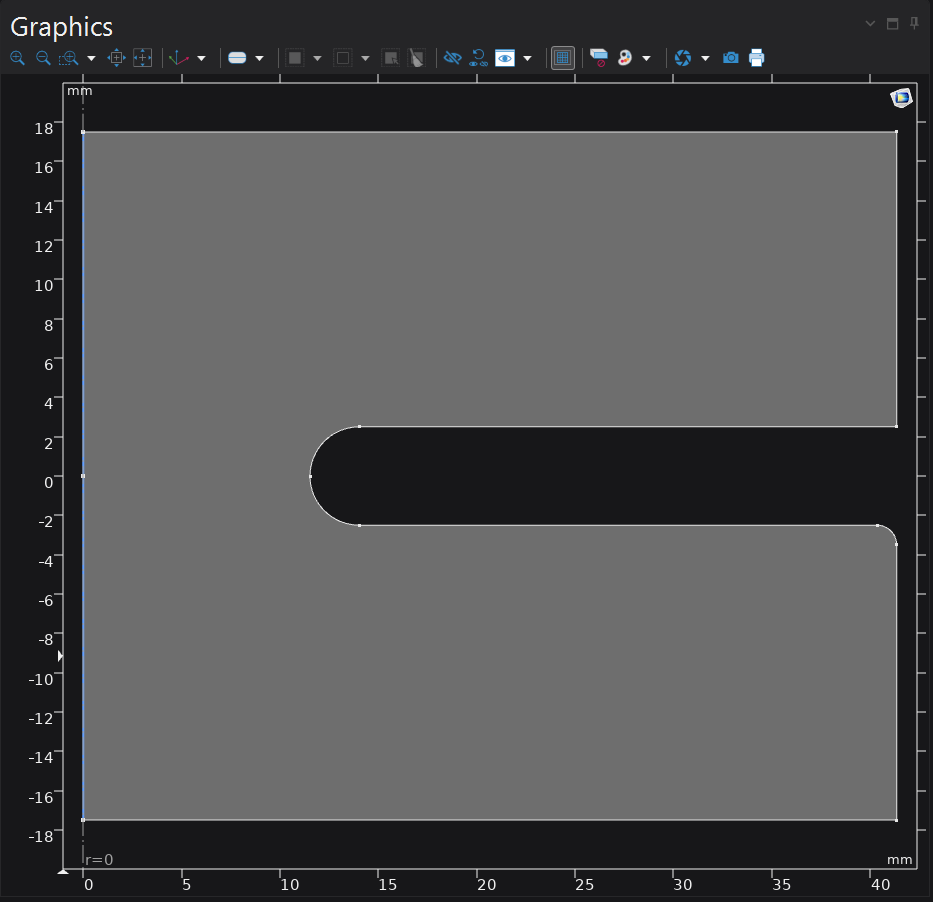Screen dimensions: 933x902
Task: Toggle Click and Hide eye icon
Action: (452, 58)
